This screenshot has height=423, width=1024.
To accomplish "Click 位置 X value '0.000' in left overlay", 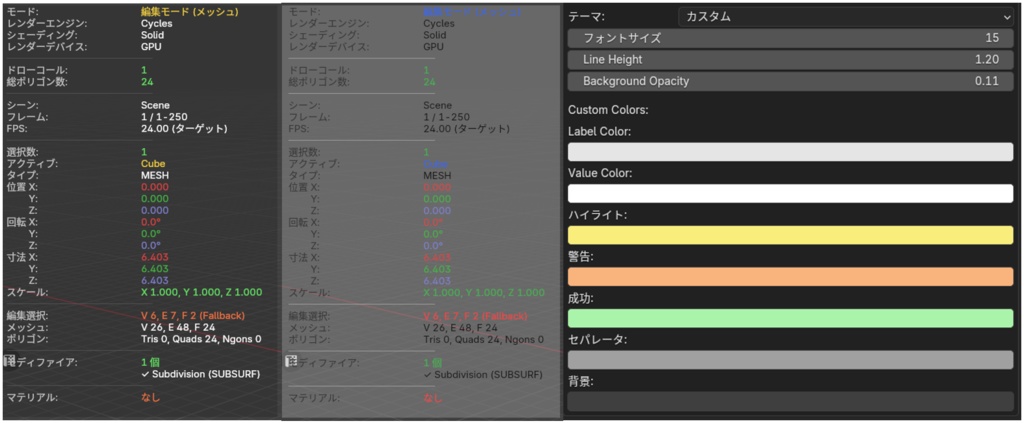I will 155,187.
